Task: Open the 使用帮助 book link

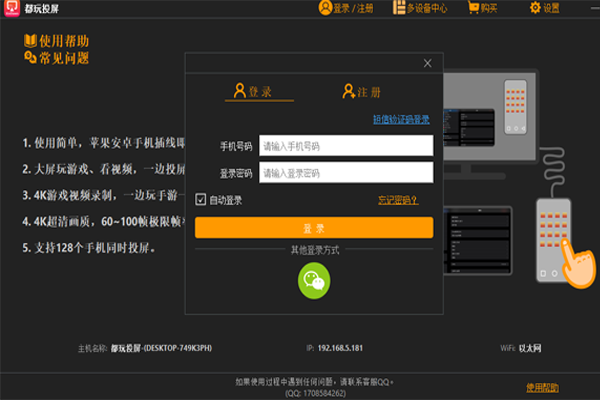Action: point(56,41)
